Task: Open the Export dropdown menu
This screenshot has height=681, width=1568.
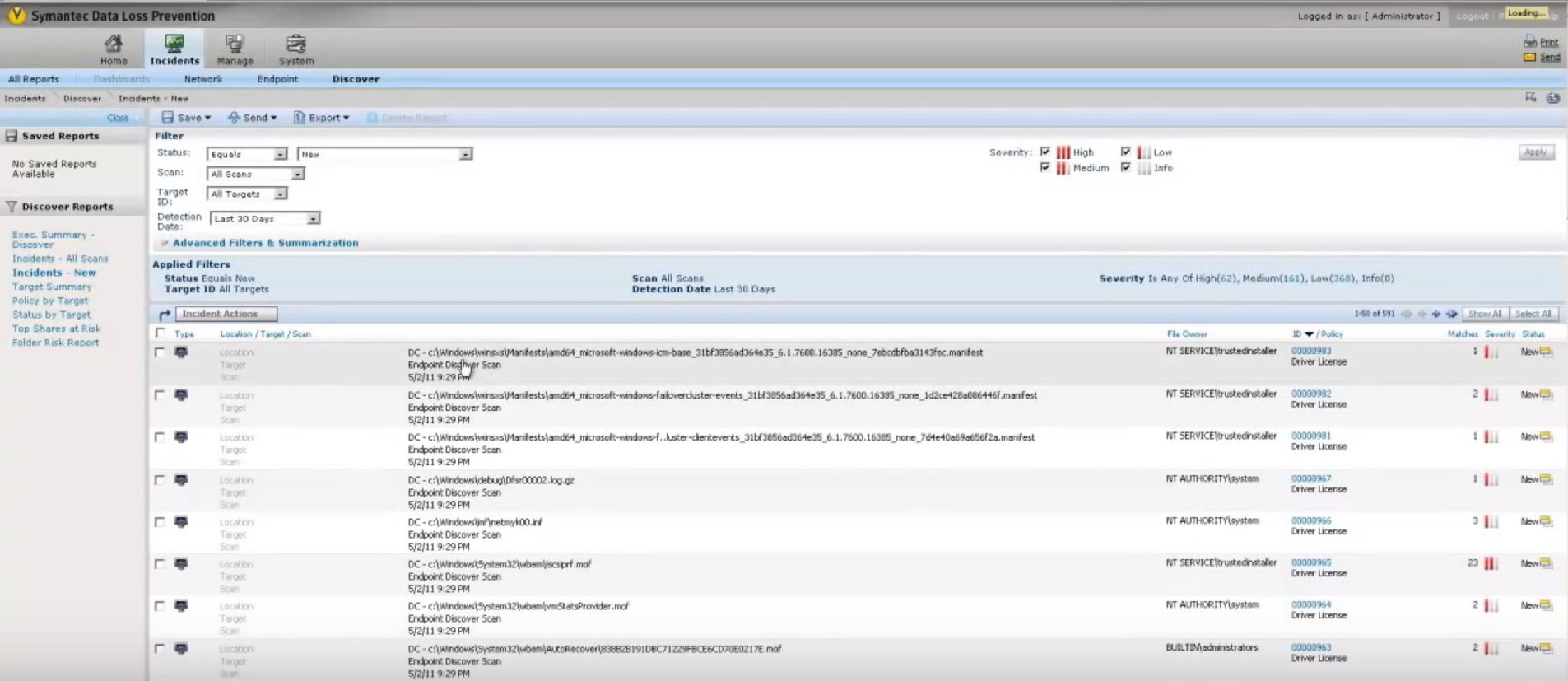Action: pos(322,118)
